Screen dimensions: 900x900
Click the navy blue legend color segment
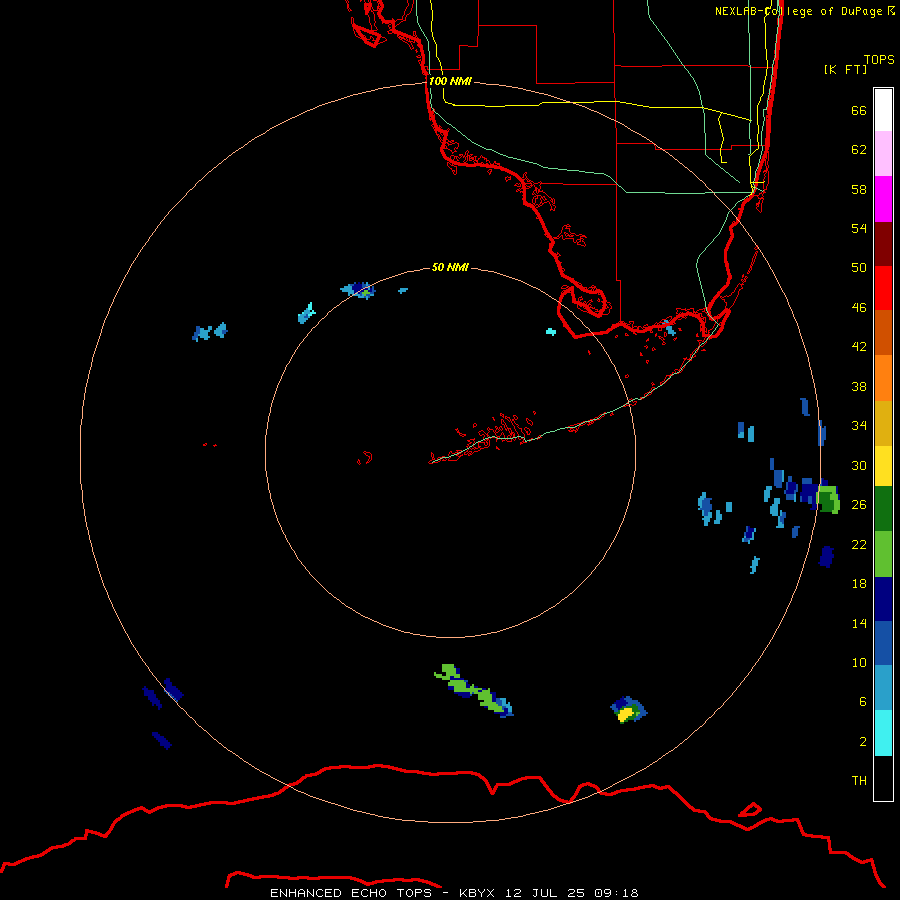(x=883, y=599)
